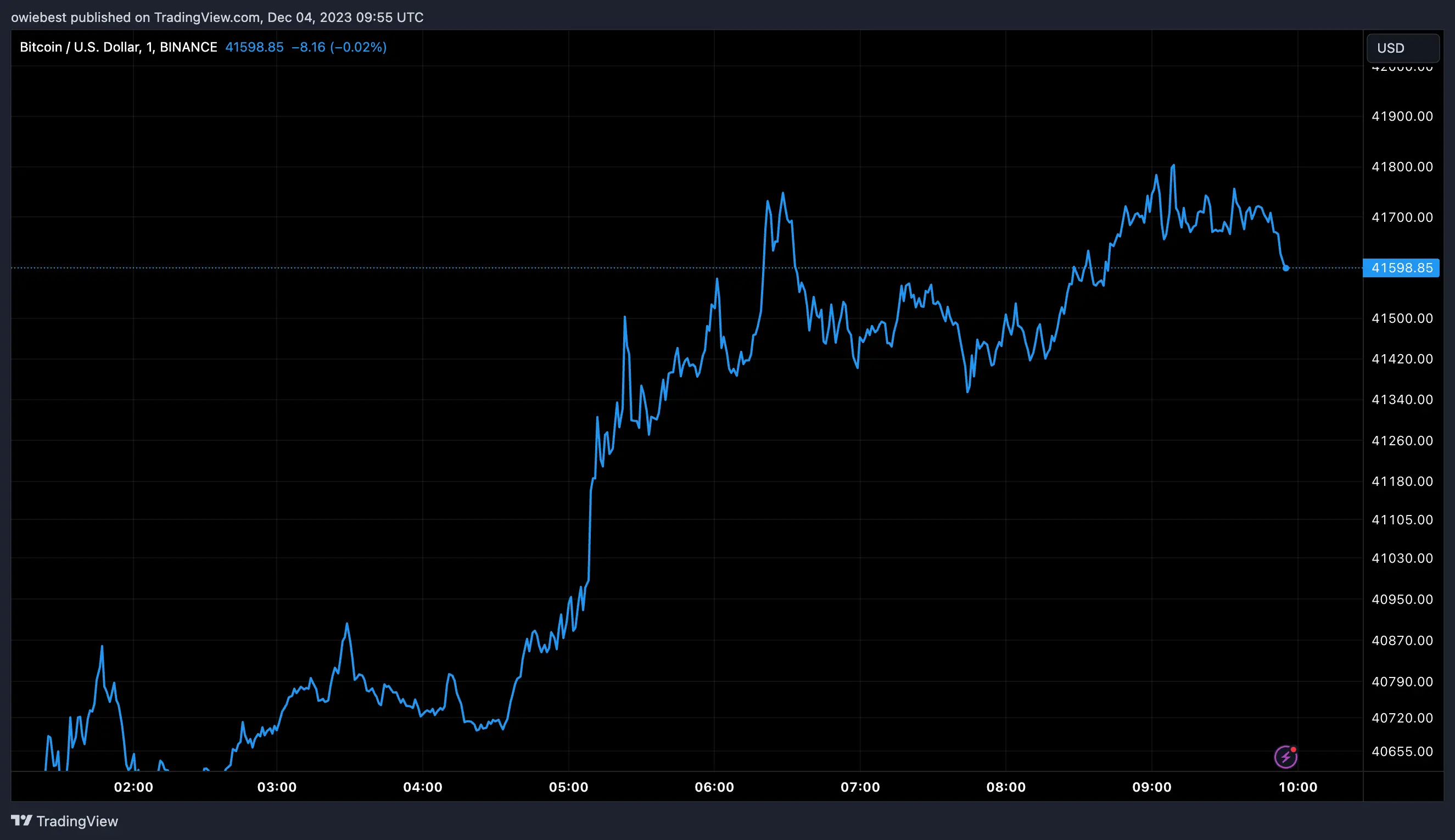Screen dimensions: 1455x840
Task: Click the dotted last-price line across the chart
Action: [x=404, y=268]
